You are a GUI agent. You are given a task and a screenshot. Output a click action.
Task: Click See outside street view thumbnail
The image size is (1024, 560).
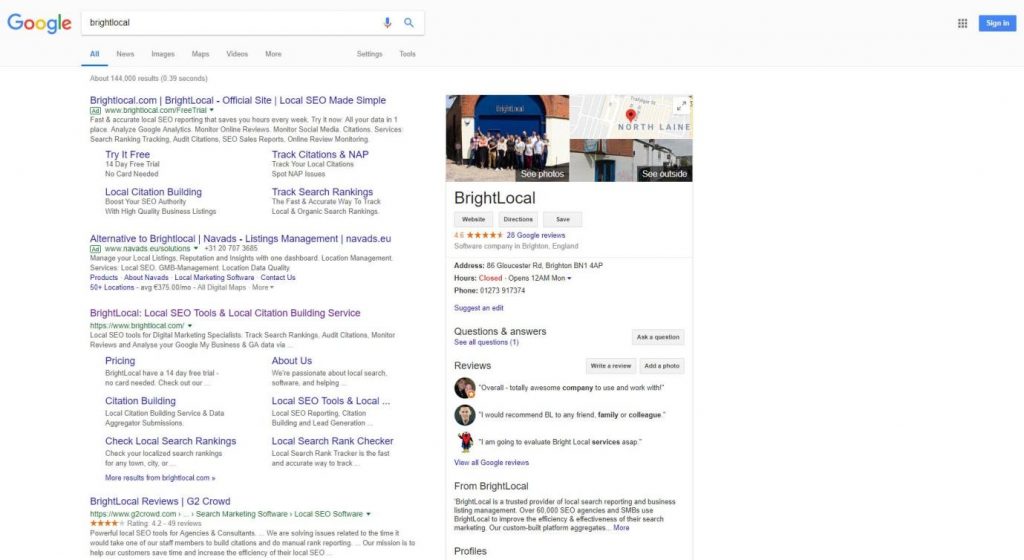click(632, 160)
